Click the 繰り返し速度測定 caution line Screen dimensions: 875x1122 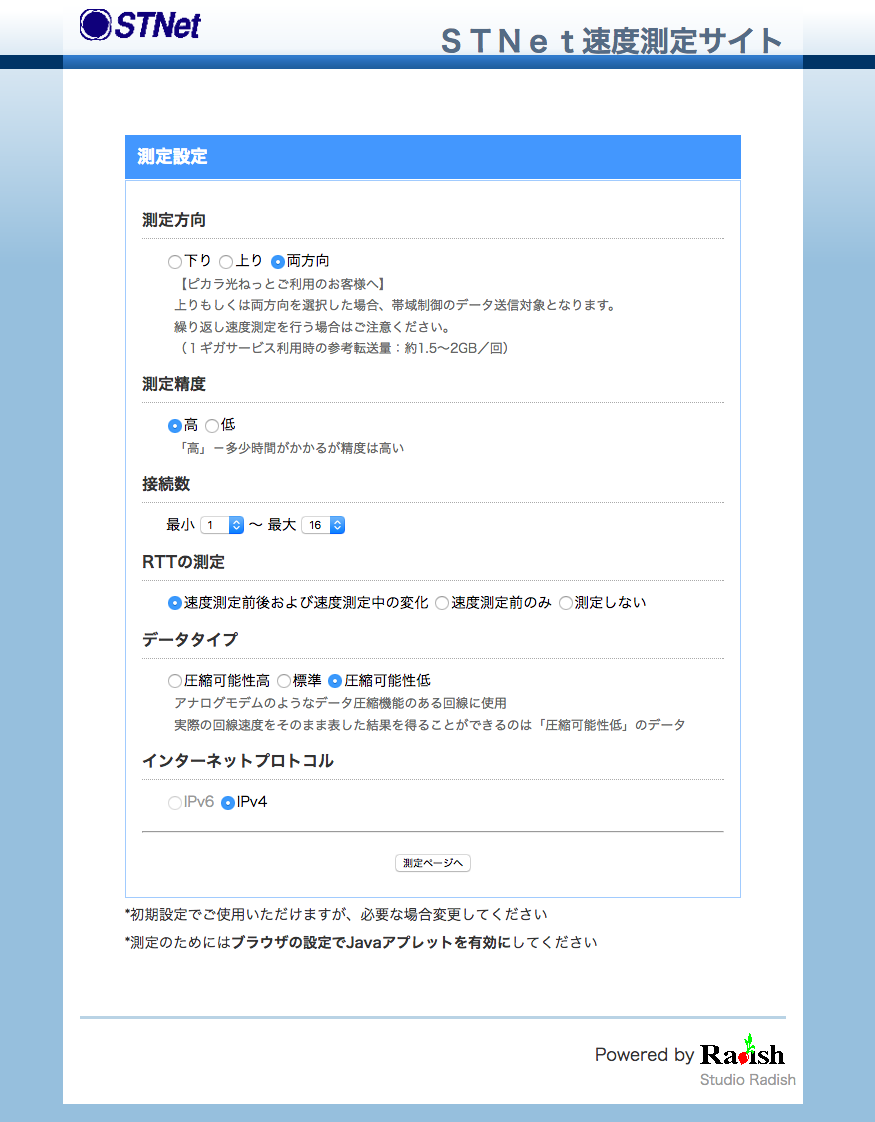pos(312,327)
